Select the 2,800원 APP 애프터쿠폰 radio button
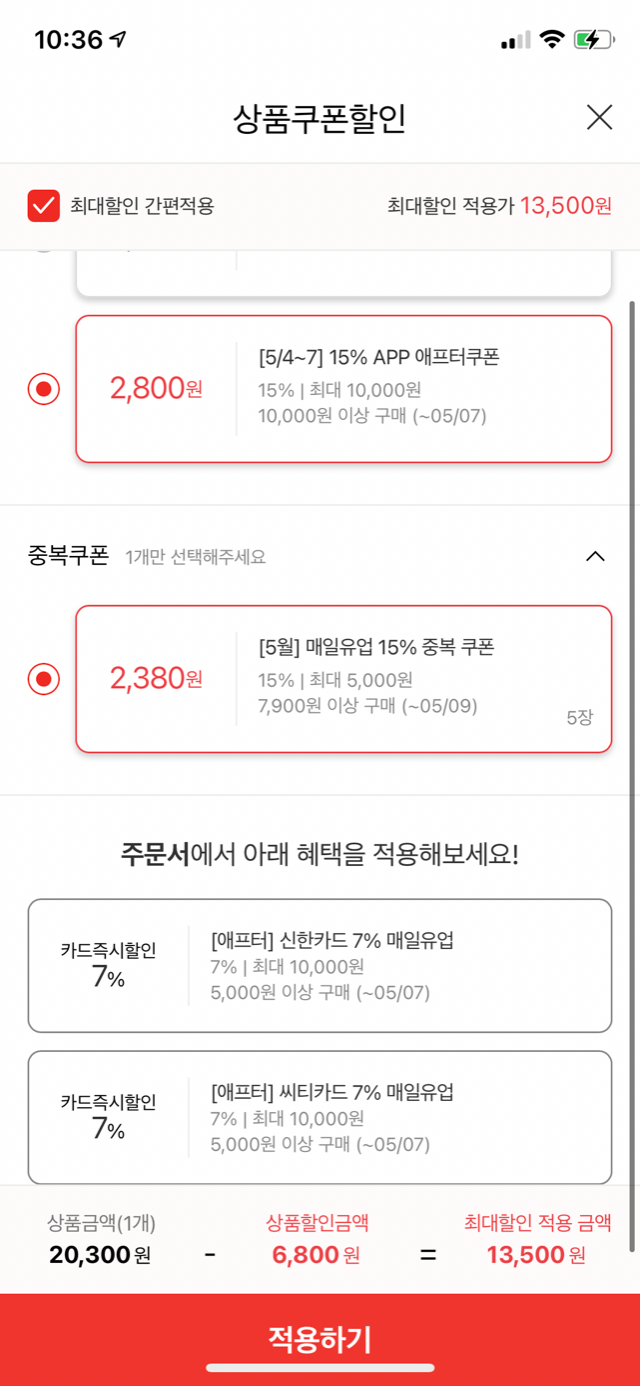 [x=44, y=389]
